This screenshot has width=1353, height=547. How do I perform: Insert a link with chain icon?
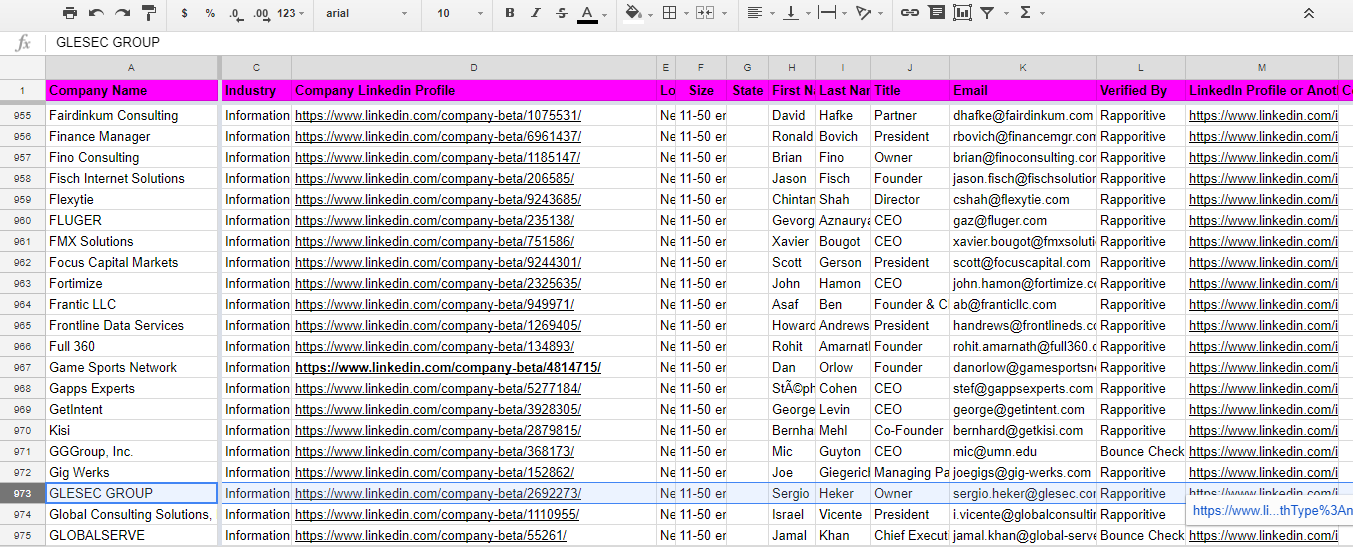(909, 13)
